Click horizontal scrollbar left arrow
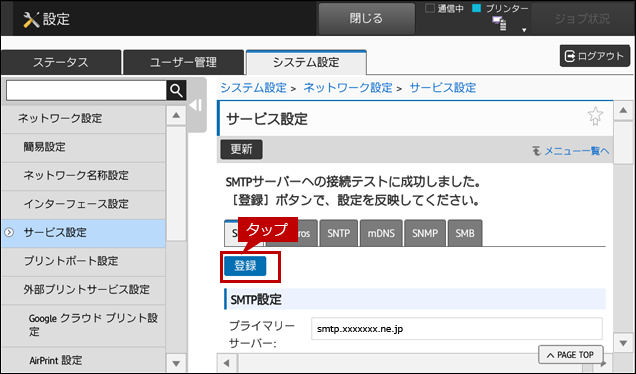 (x=227, y=363)
